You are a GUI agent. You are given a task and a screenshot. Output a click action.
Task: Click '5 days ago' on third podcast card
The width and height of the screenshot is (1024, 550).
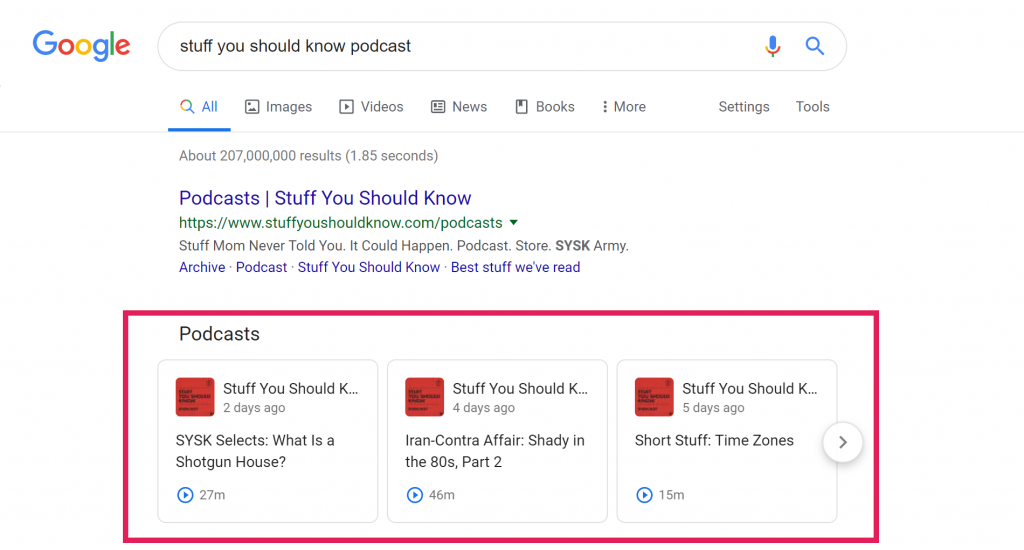coord(713,408)
